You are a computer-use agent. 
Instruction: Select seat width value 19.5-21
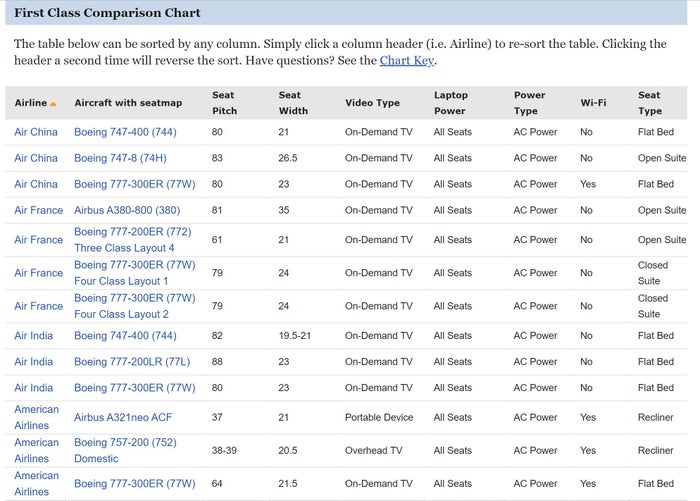pos(295,336)
